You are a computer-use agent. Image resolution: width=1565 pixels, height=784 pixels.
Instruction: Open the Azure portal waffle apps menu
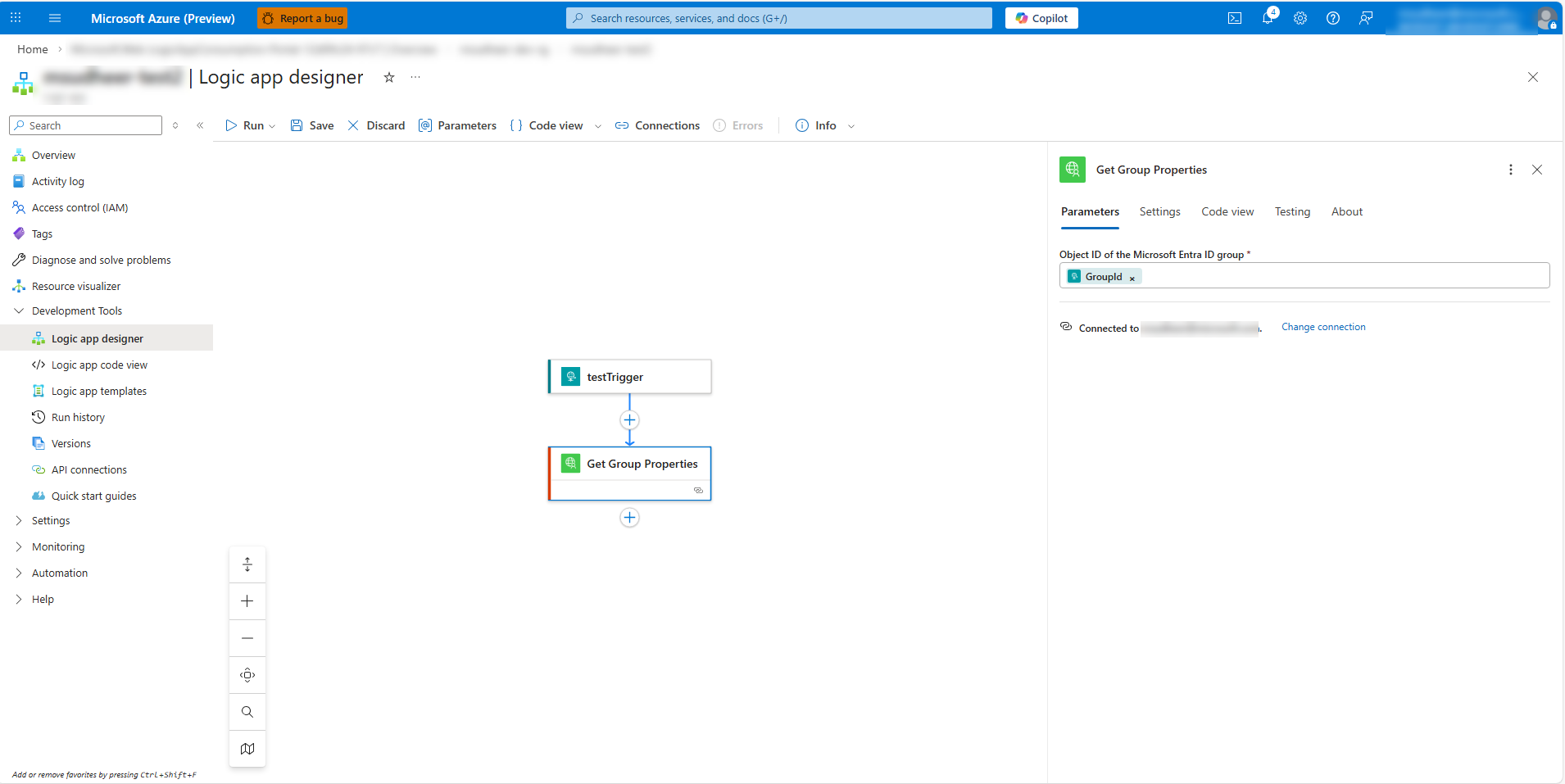(16, 18)
